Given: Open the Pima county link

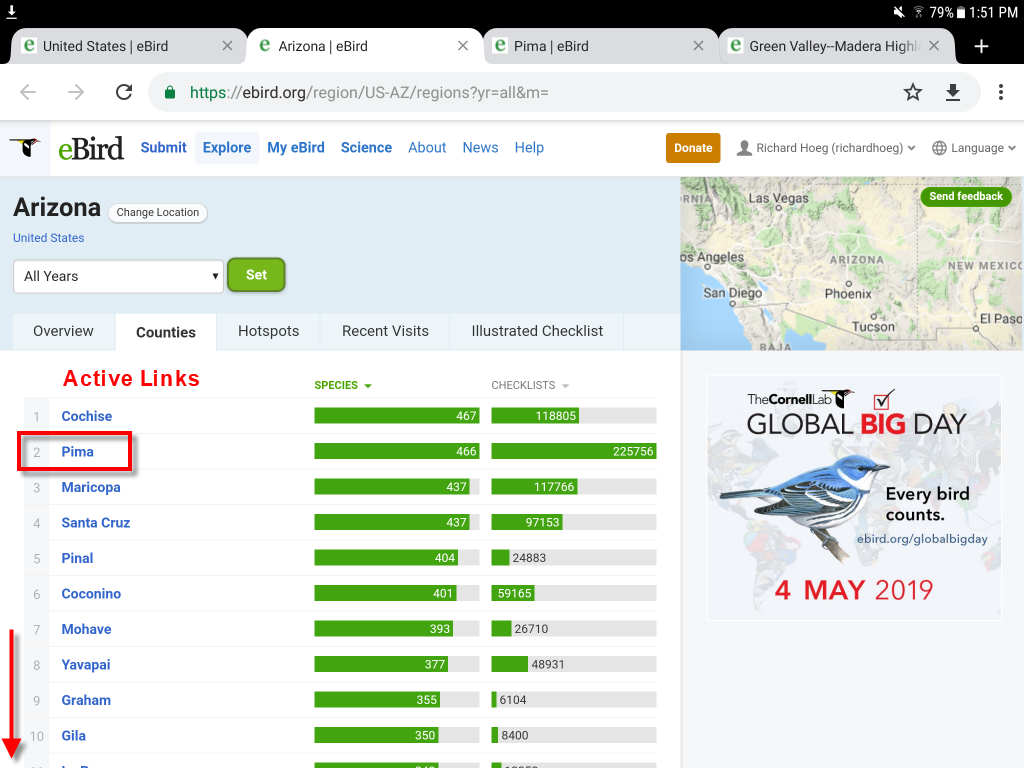Looking at the screenshot, I should 77,451.
